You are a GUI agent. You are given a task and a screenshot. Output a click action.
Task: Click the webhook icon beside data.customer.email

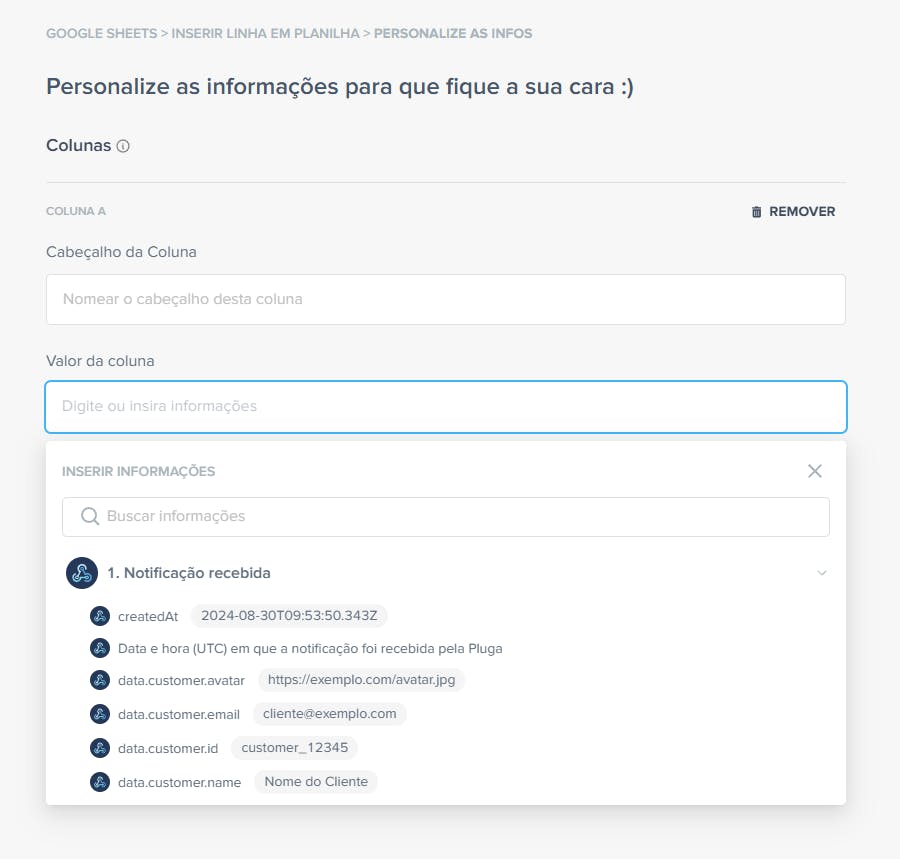[x=100, y=714]
